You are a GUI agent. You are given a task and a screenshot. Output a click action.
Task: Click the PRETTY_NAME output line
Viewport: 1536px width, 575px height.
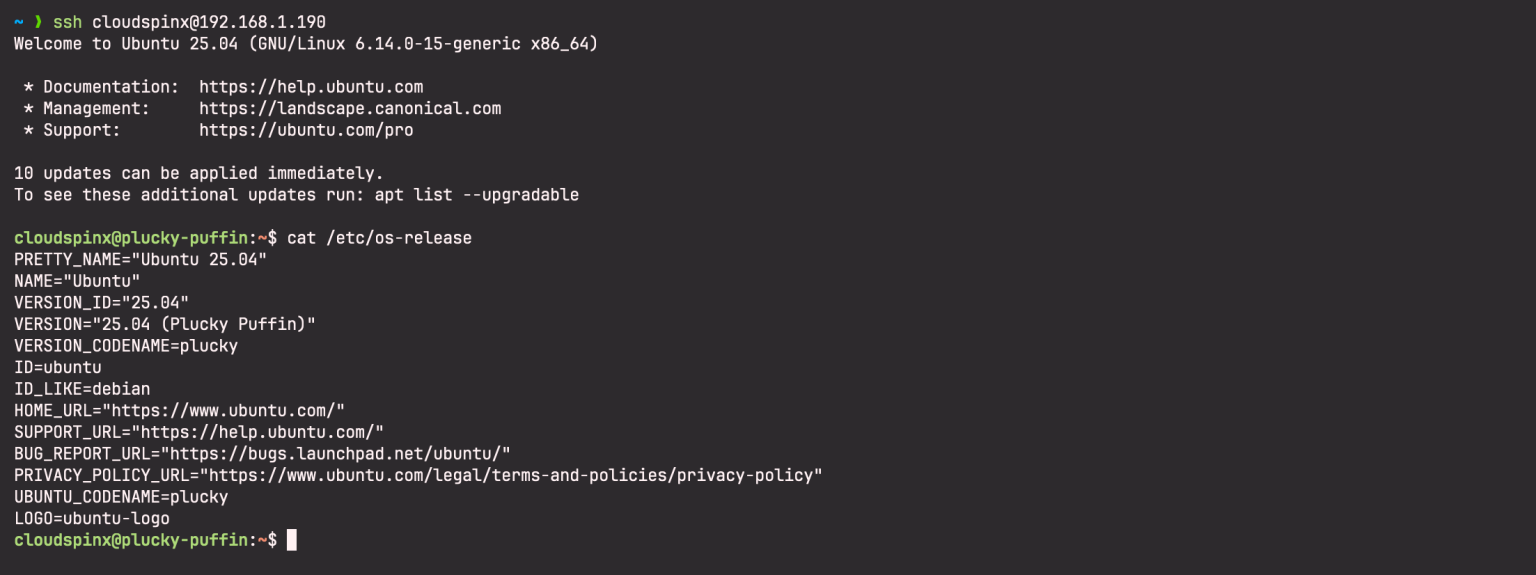pyautogui.click(x=141, y=260)
